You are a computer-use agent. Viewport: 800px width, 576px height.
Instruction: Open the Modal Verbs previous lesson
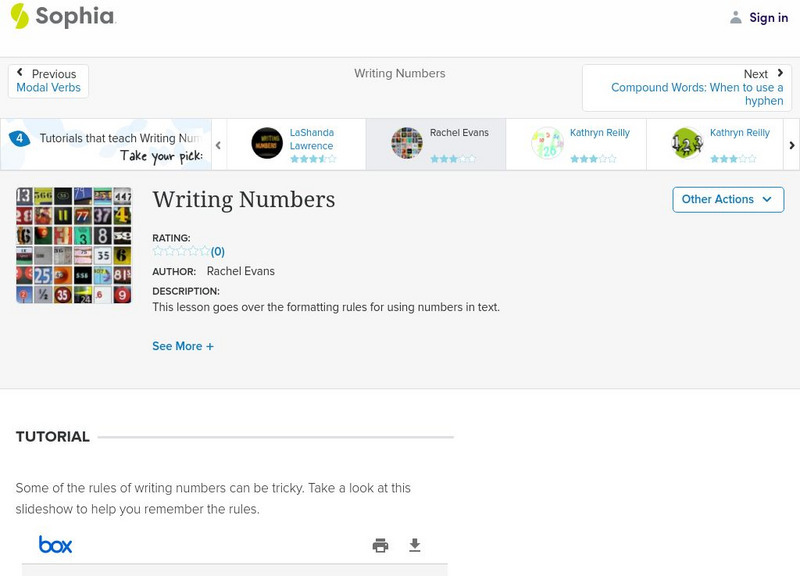pyautogui.click(x=48, y=87)
